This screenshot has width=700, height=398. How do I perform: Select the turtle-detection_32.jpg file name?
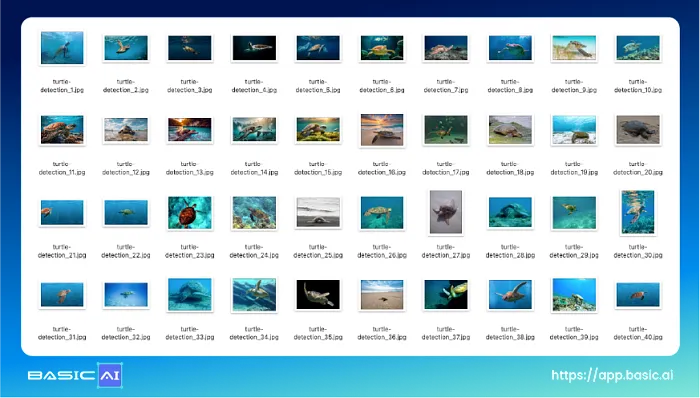[x=126, y=333]
